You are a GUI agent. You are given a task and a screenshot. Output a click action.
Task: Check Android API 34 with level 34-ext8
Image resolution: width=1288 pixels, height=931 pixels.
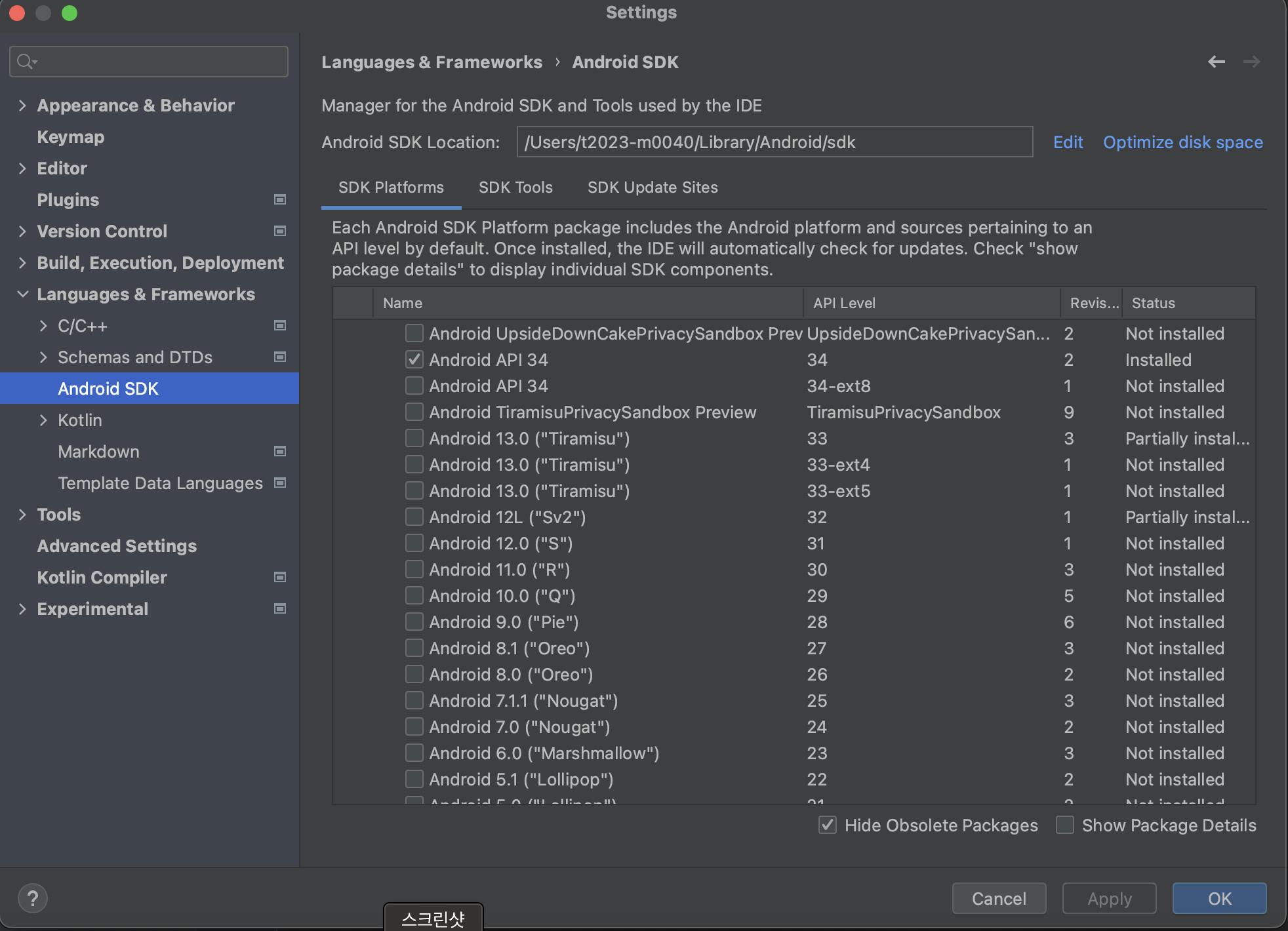point(414,386)
